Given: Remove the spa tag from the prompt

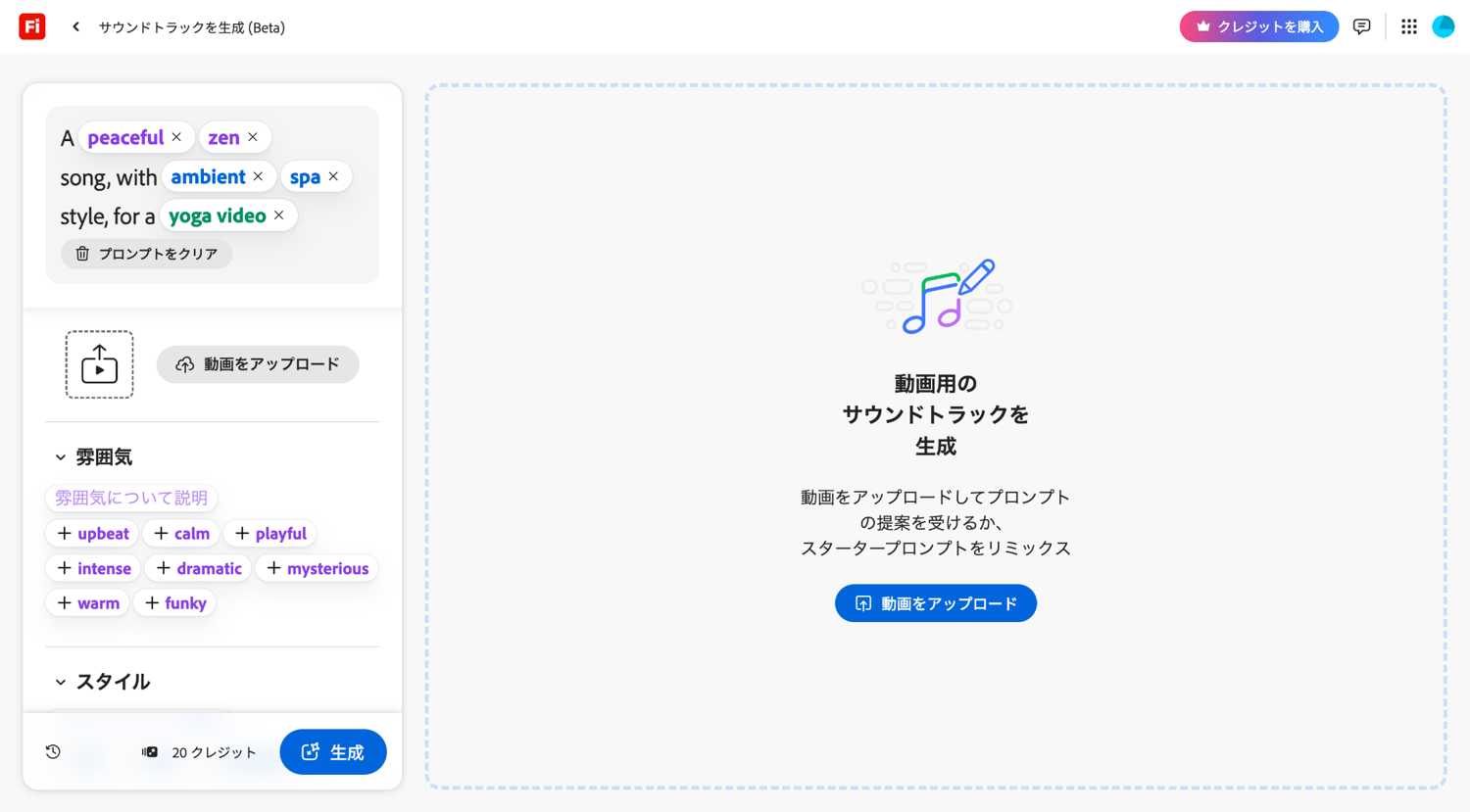Looking at the screenshot, I should [333, 176].
